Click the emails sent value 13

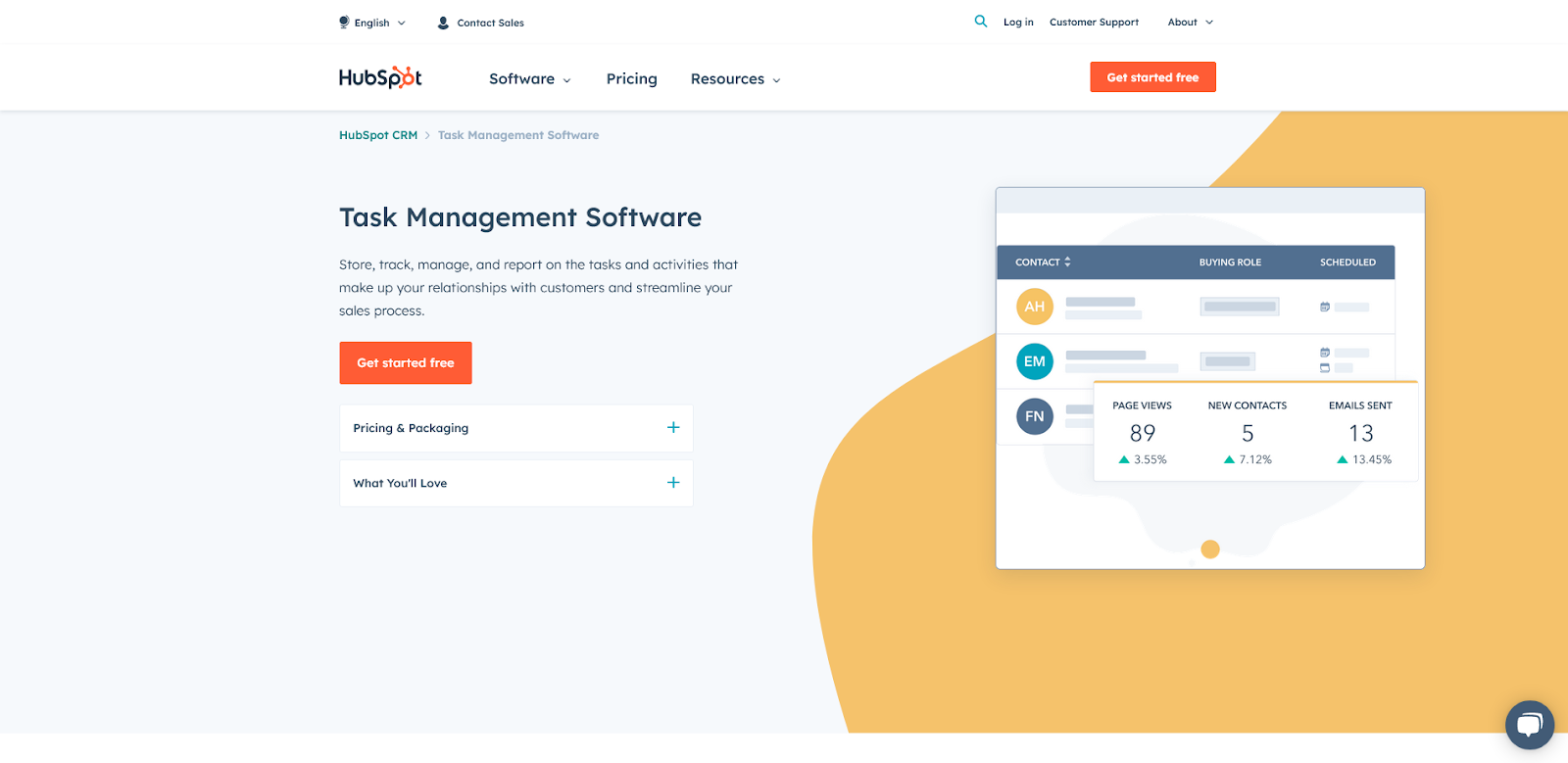[x=1361, y=433]
